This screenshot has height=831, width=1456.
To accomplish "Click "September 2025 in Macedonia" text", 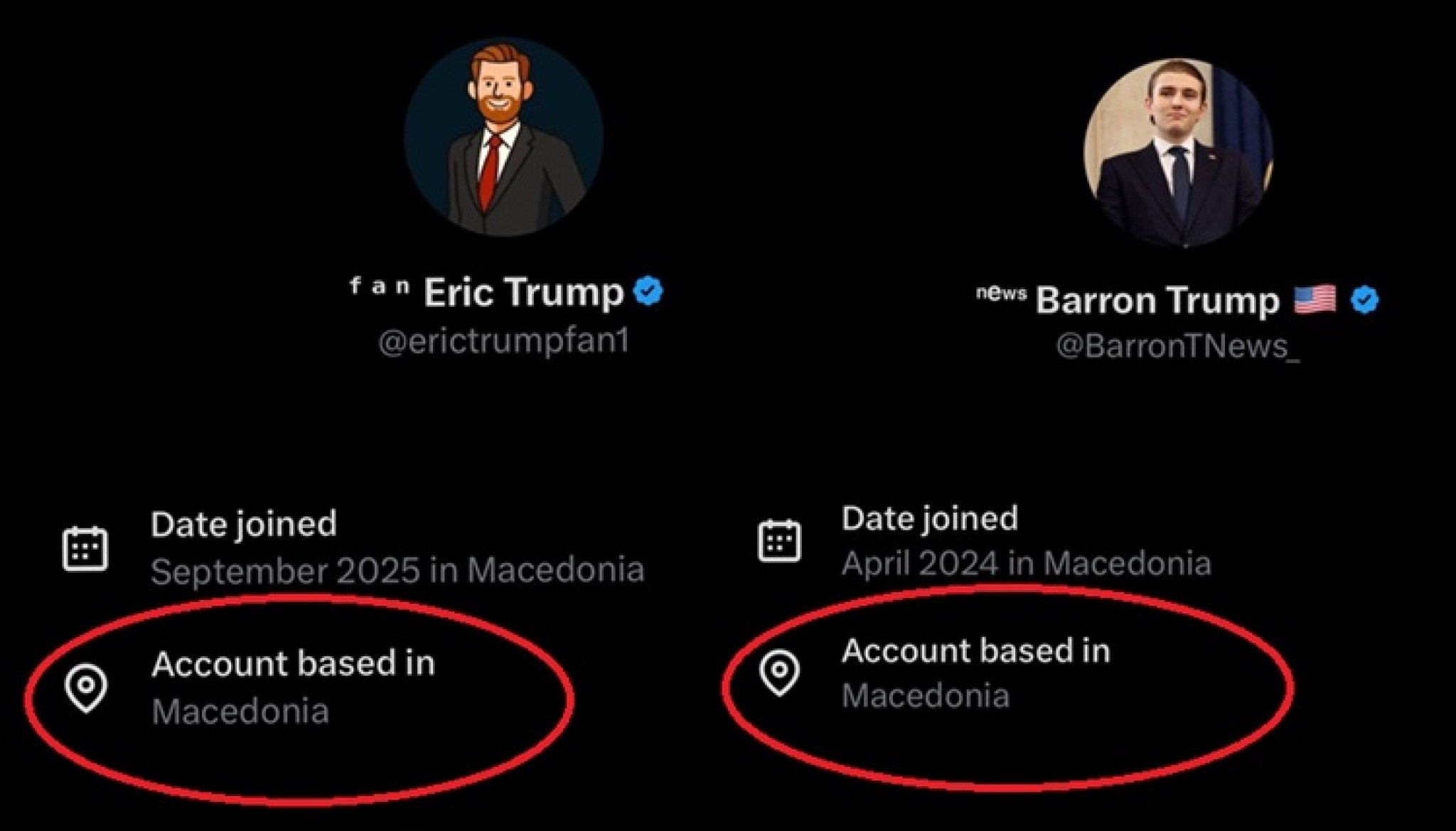I will pyautogui.click(x=397, y=571).
